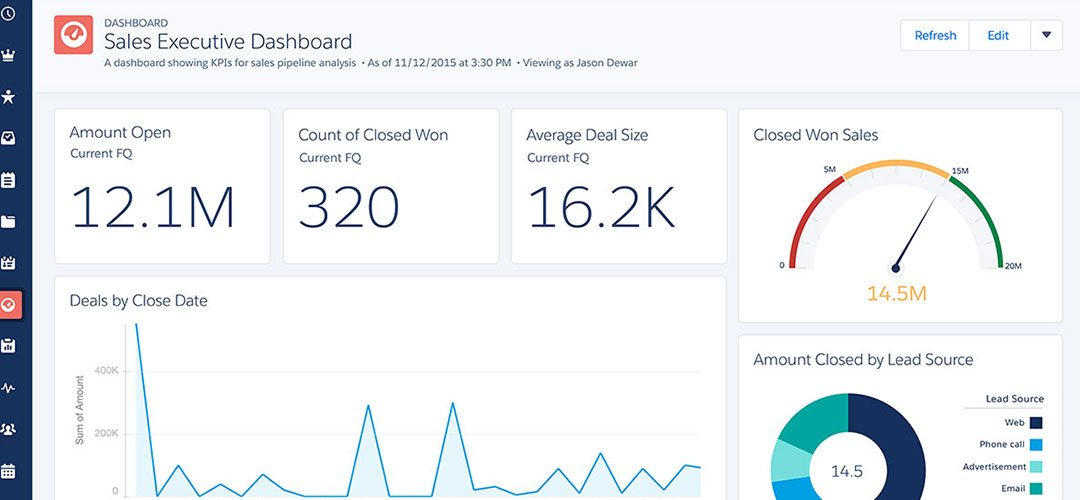Open the pulse activity icon in sidebar
1080x500 pixels.
(x=8, y=388)
